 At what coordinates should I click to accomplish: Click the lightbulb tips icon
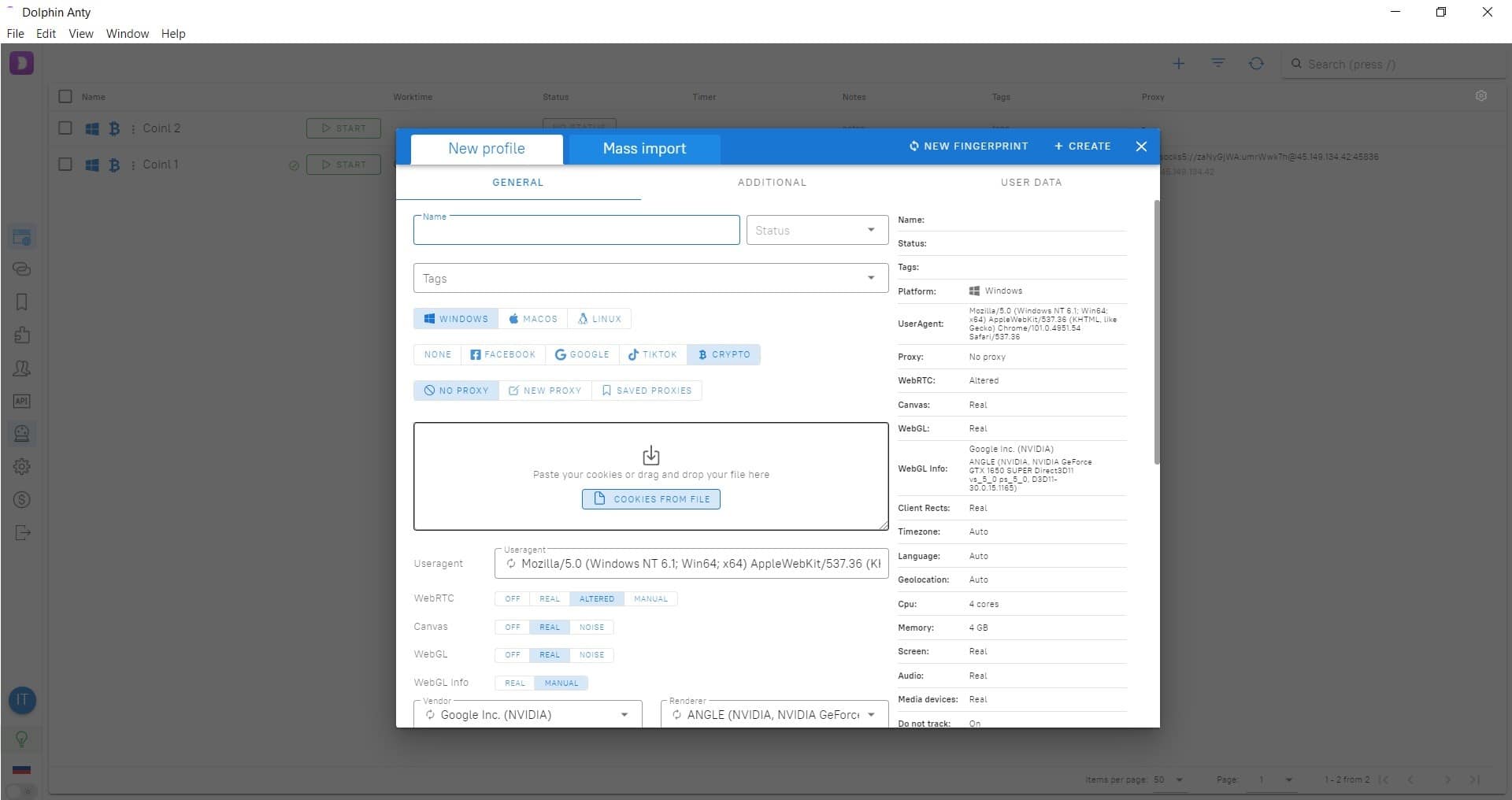point(22,739)
